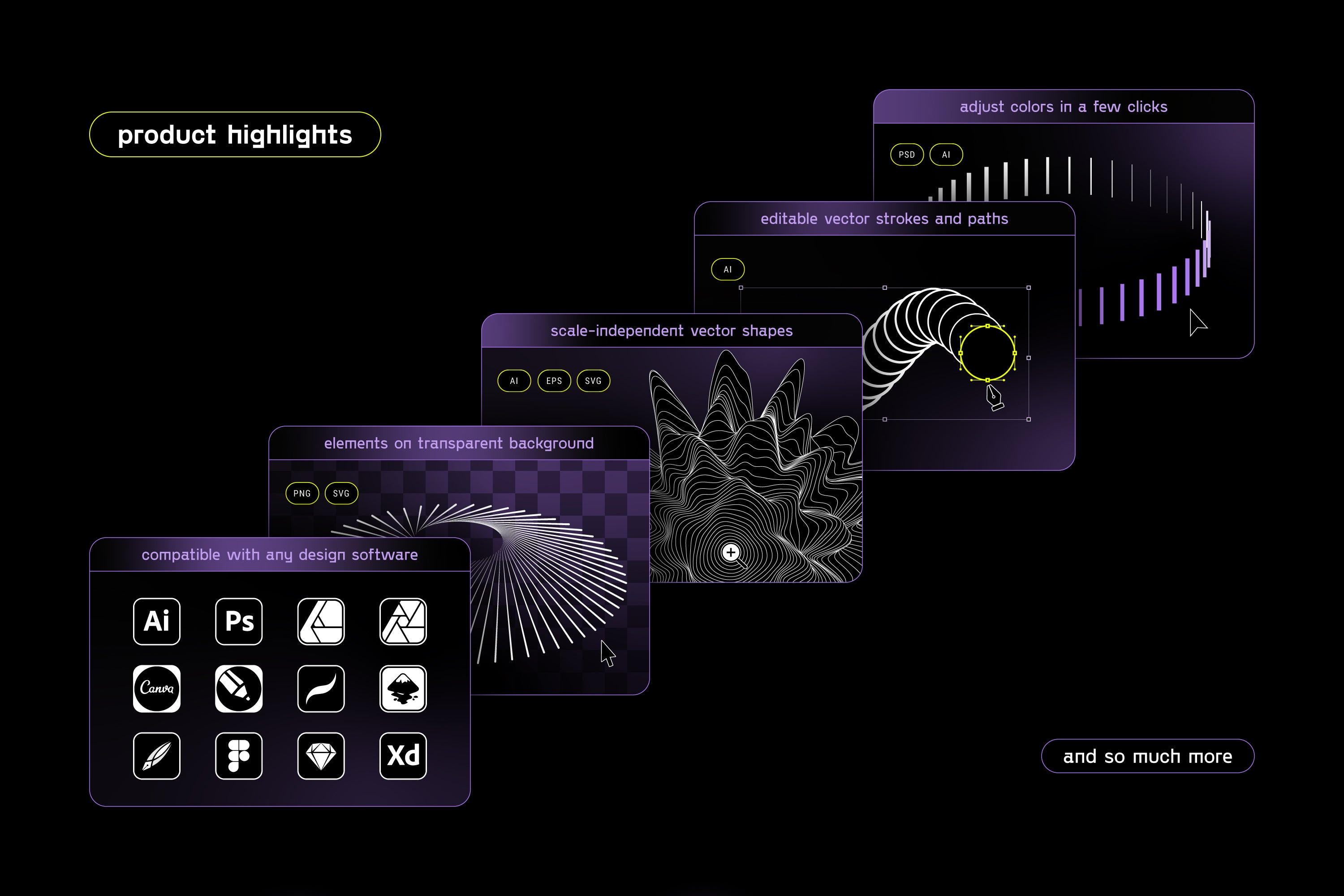Image resolution: width=1344 pixels, height=896 pixels.
Task: Click the 'product highlights' title pill
Action: pos(235,134)
